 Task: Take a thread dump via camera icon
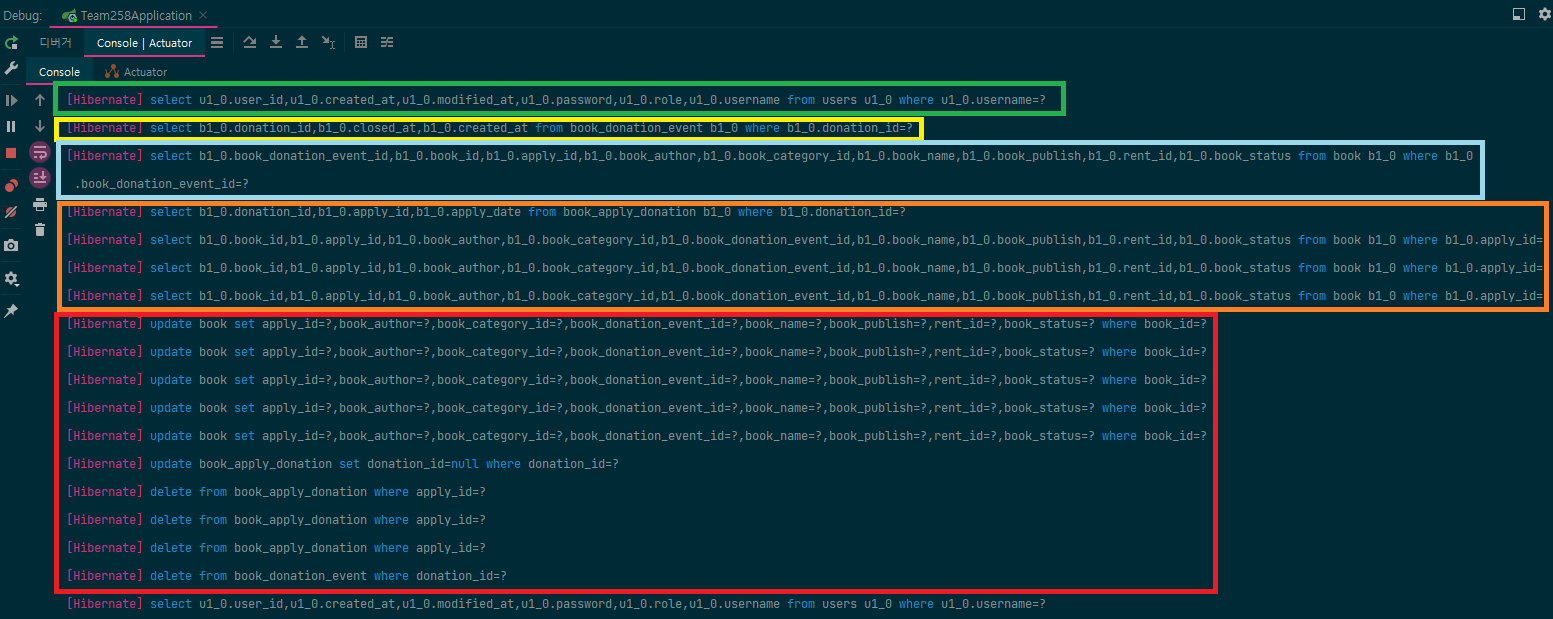(x=11, y=245)
